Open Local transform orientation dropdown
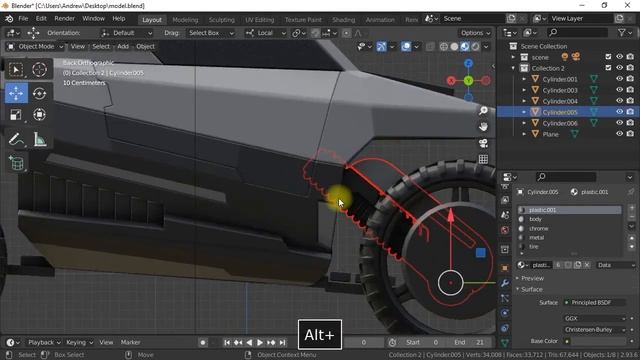The width and height of the screenshot is (640, 360). pyautogui.click(x=265, y=33)
